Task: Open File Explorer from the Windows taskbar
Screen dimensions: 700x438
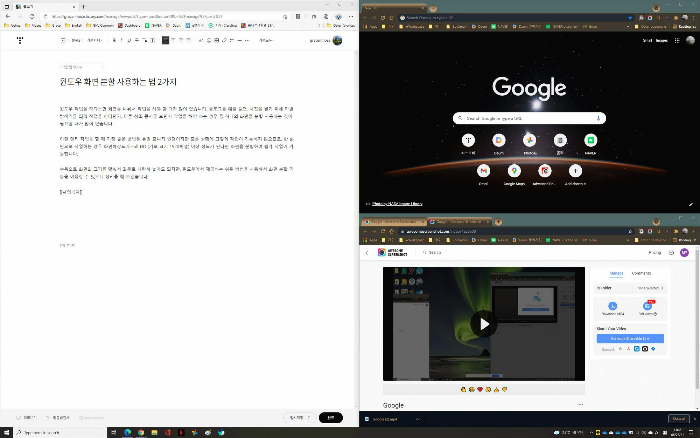Action: pos(154,432)
